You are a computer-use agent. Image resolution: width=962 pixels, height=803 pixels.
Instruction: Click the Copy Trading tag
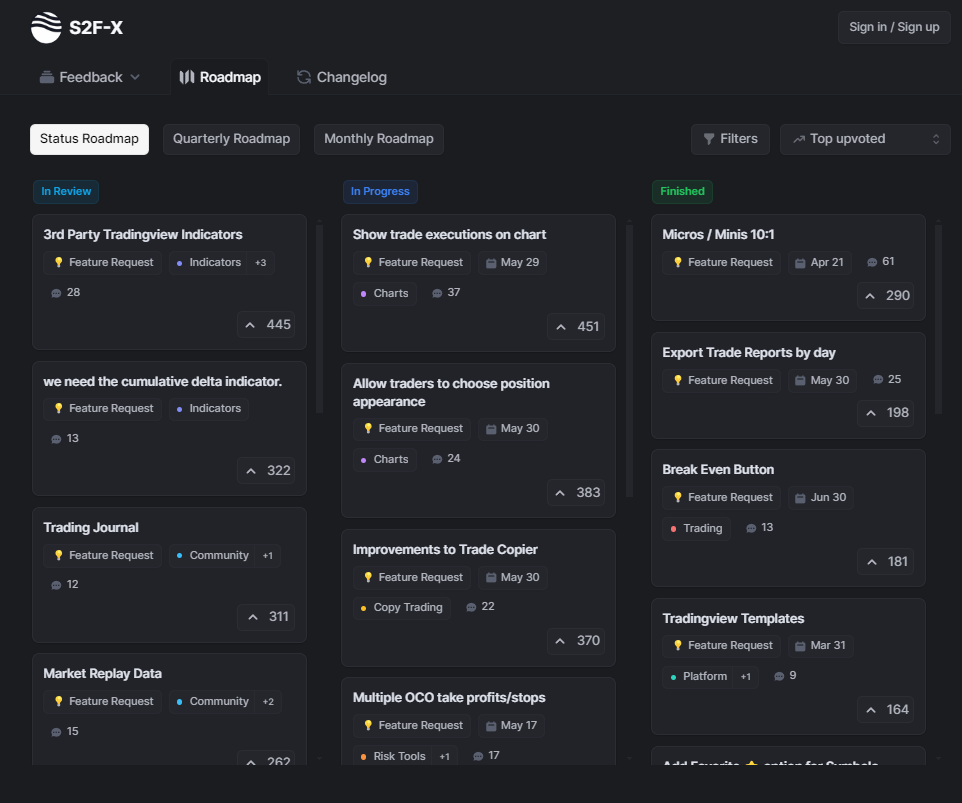402,607
